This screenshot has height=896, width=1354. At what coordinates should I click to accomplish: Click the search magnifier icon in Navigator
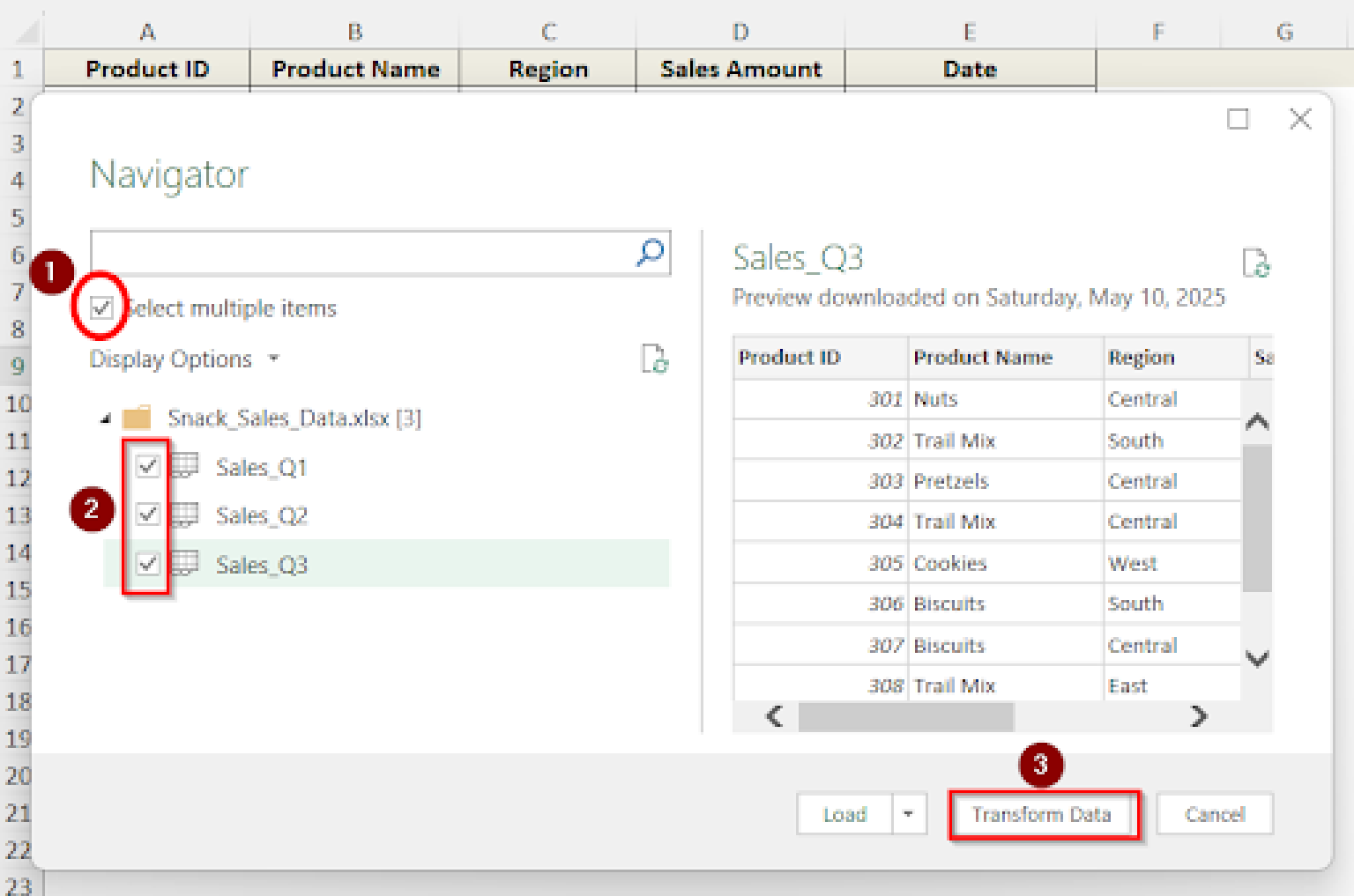point(650,254)
